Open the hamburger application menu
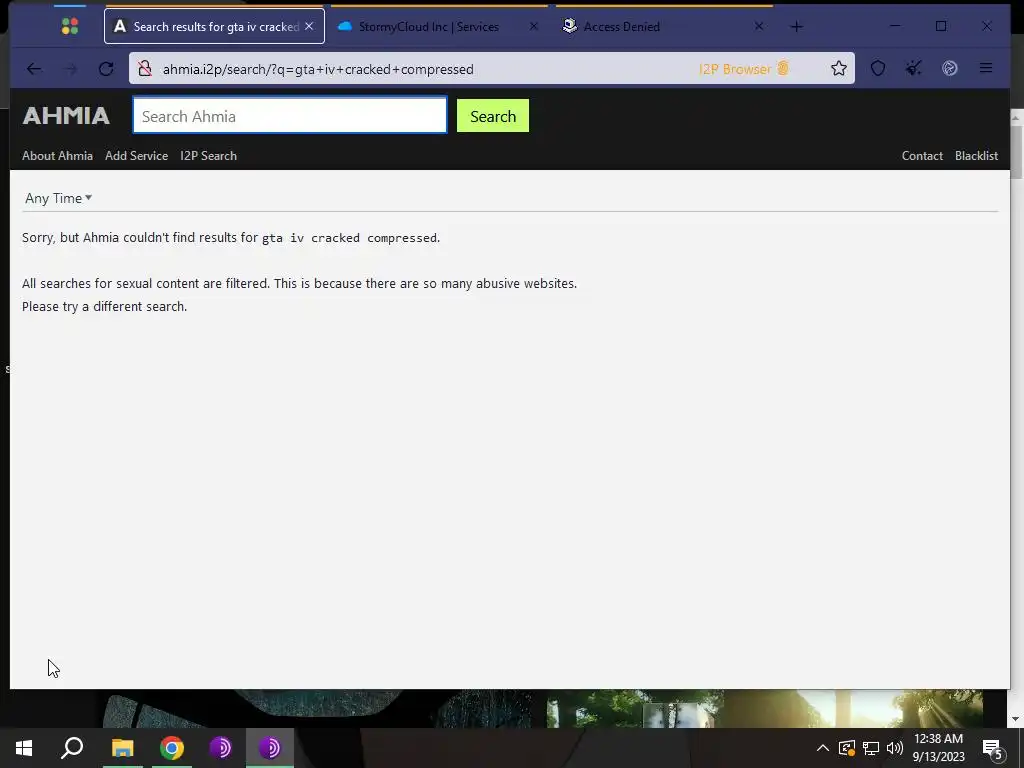 (986, 68)
